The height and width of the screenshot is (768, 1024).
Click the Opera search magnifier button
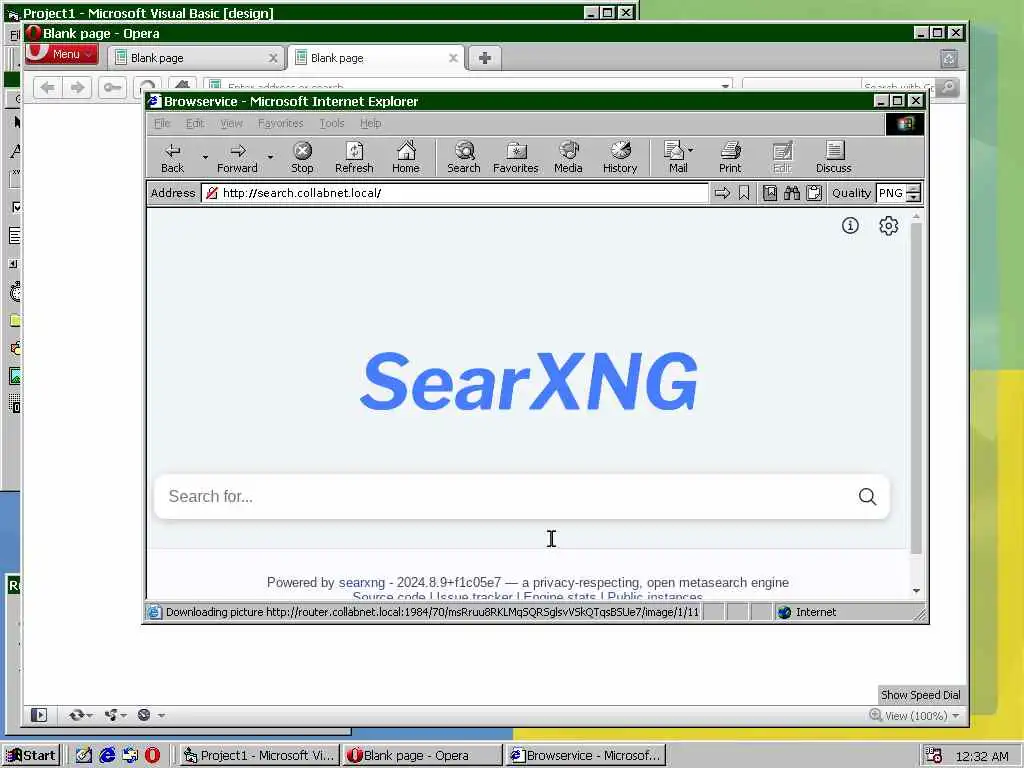click(x=948, y=87)
